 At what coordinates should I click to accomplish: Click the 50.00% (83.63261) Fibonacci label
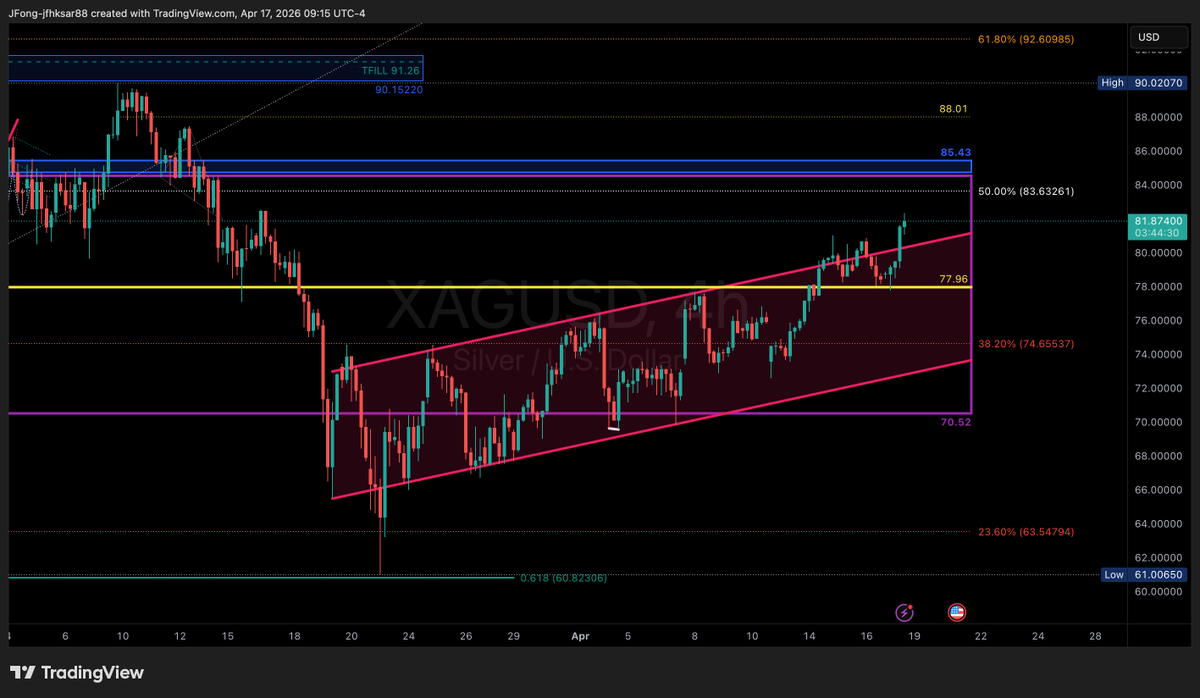coord(1026,191)
